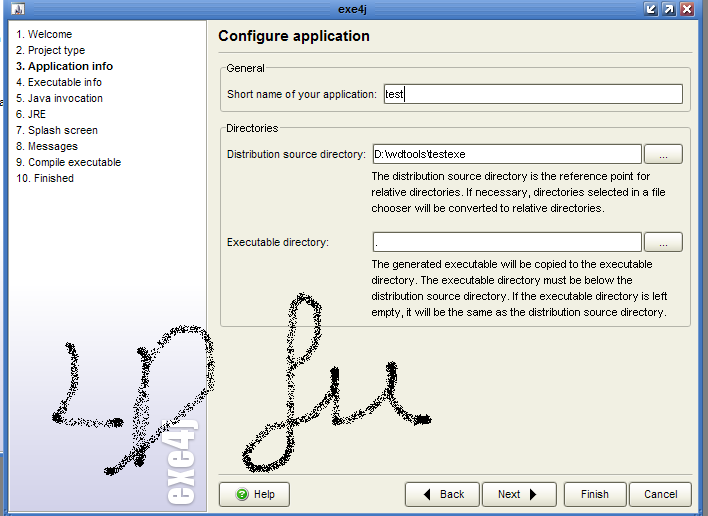Image resolution: width=708 pixels, height=516 pixels.
Task: Minimize the exe4j window
Action: coord(651,9)
